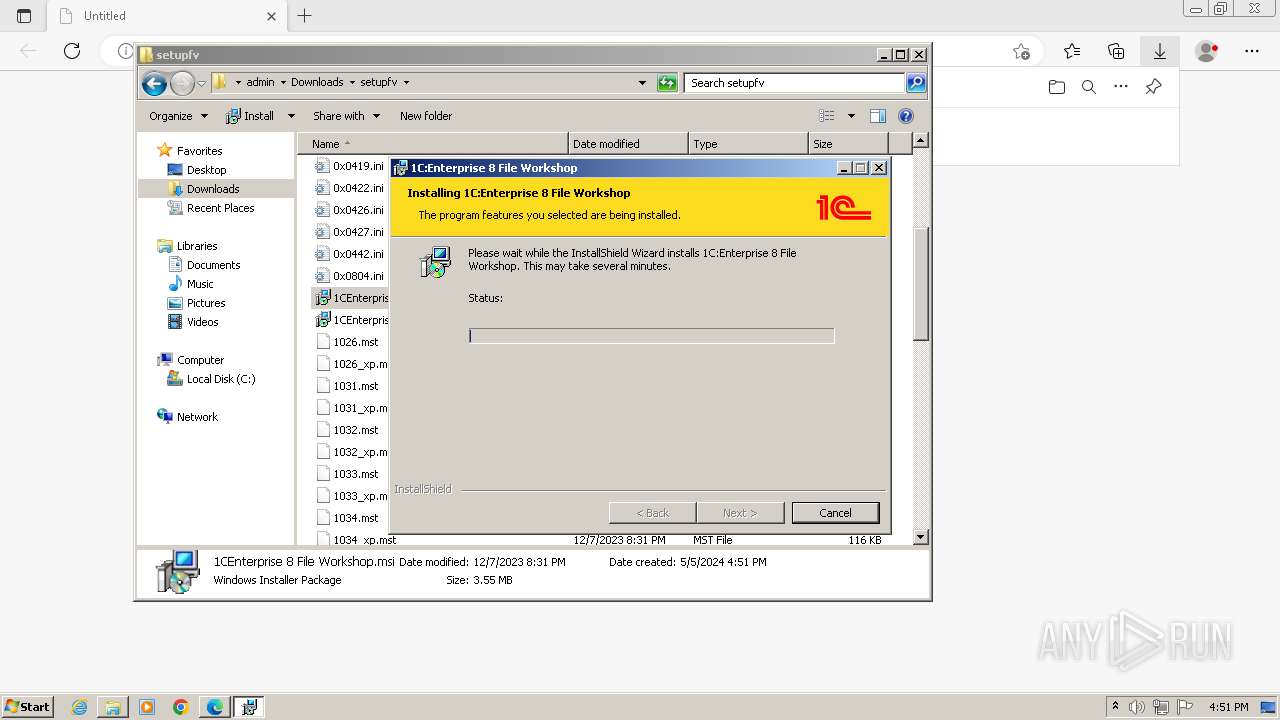1280x720 pixels.
Task: Open Explorer help icon
Action: click(906, 116)
